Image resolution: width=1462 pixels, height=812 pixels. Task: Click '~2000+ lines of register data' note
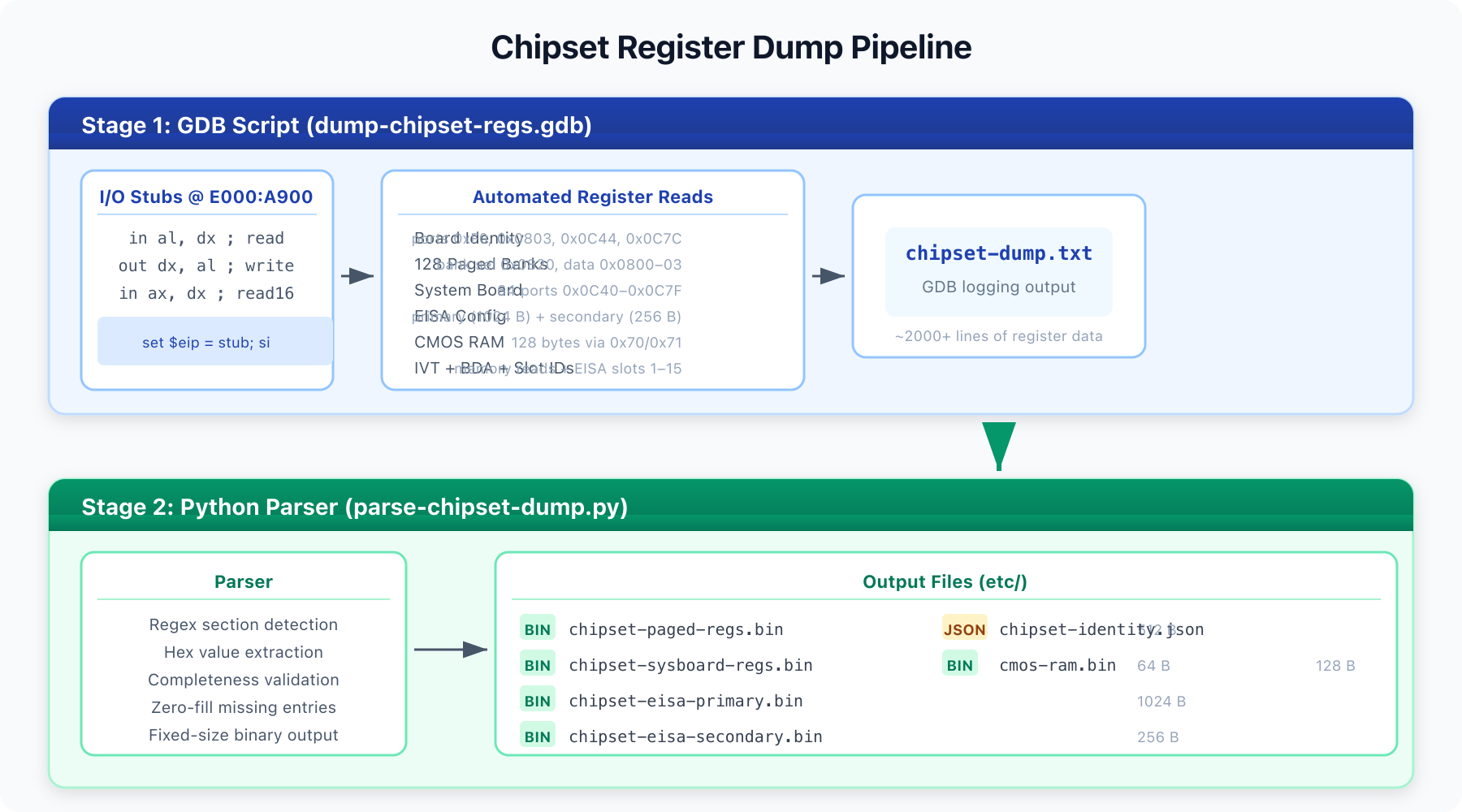[998, 336]
